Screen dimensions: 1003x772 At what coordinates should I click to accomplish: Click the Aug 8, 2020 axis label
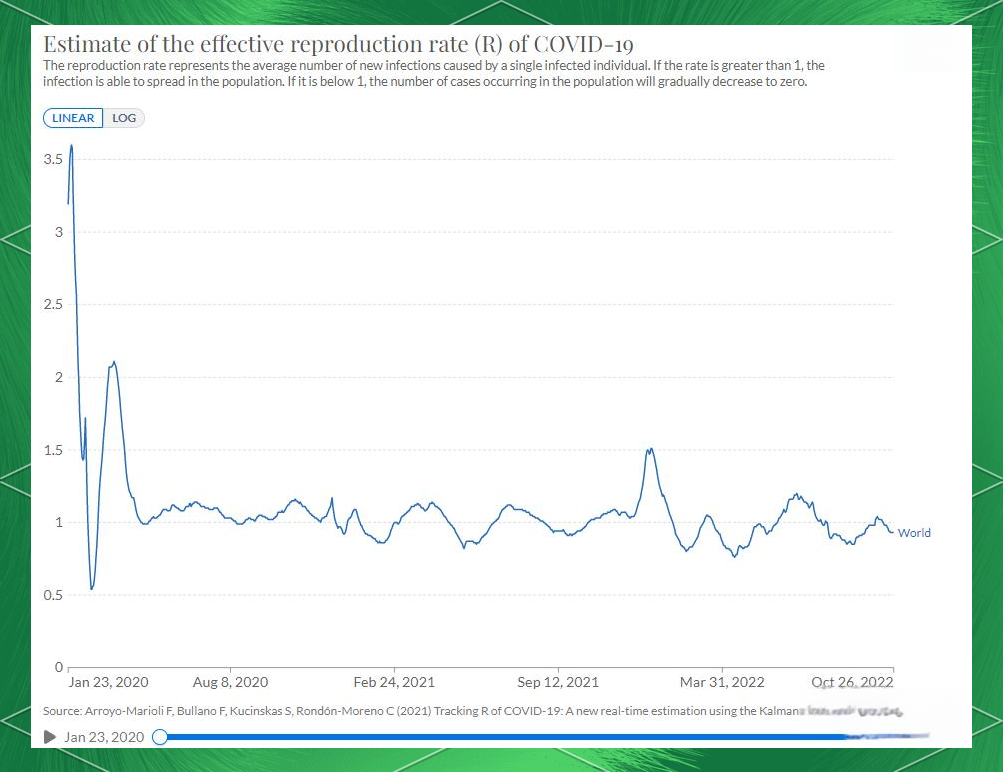point(230,682)
